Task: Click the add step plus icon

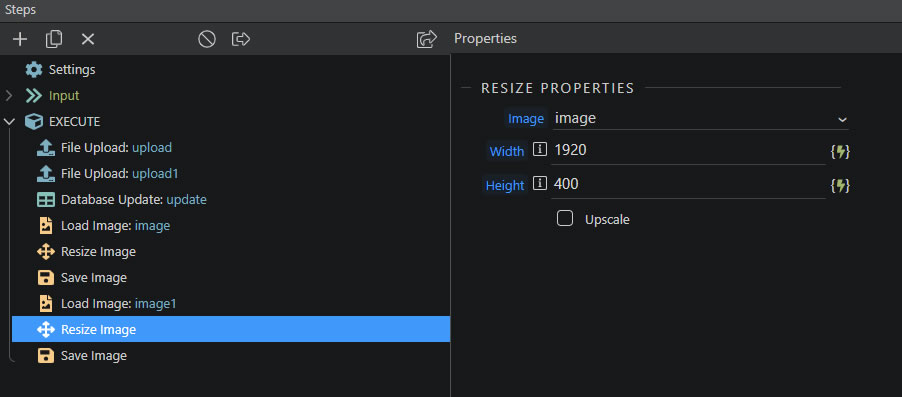Action: (20, 39)
